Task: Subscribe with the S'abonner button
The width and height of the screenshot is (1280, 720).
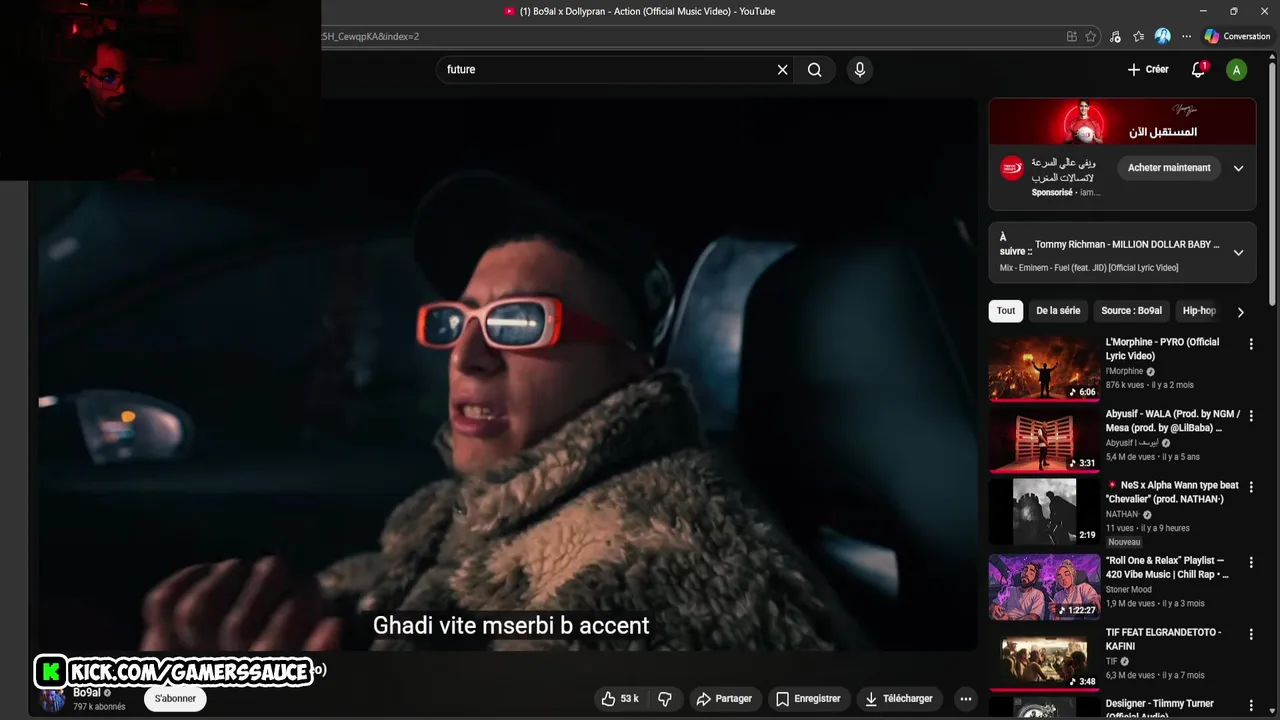Action: coord(175,699)
